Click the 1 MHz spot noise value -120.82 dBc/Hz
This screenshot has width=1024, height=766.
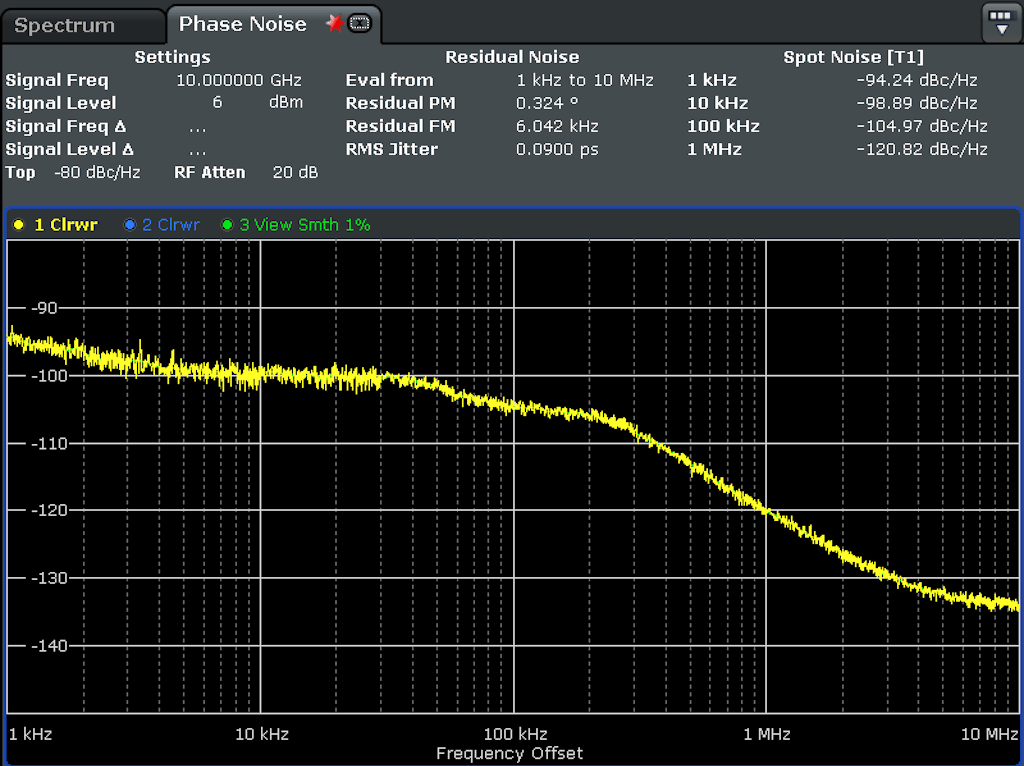[x=921, y=149]
